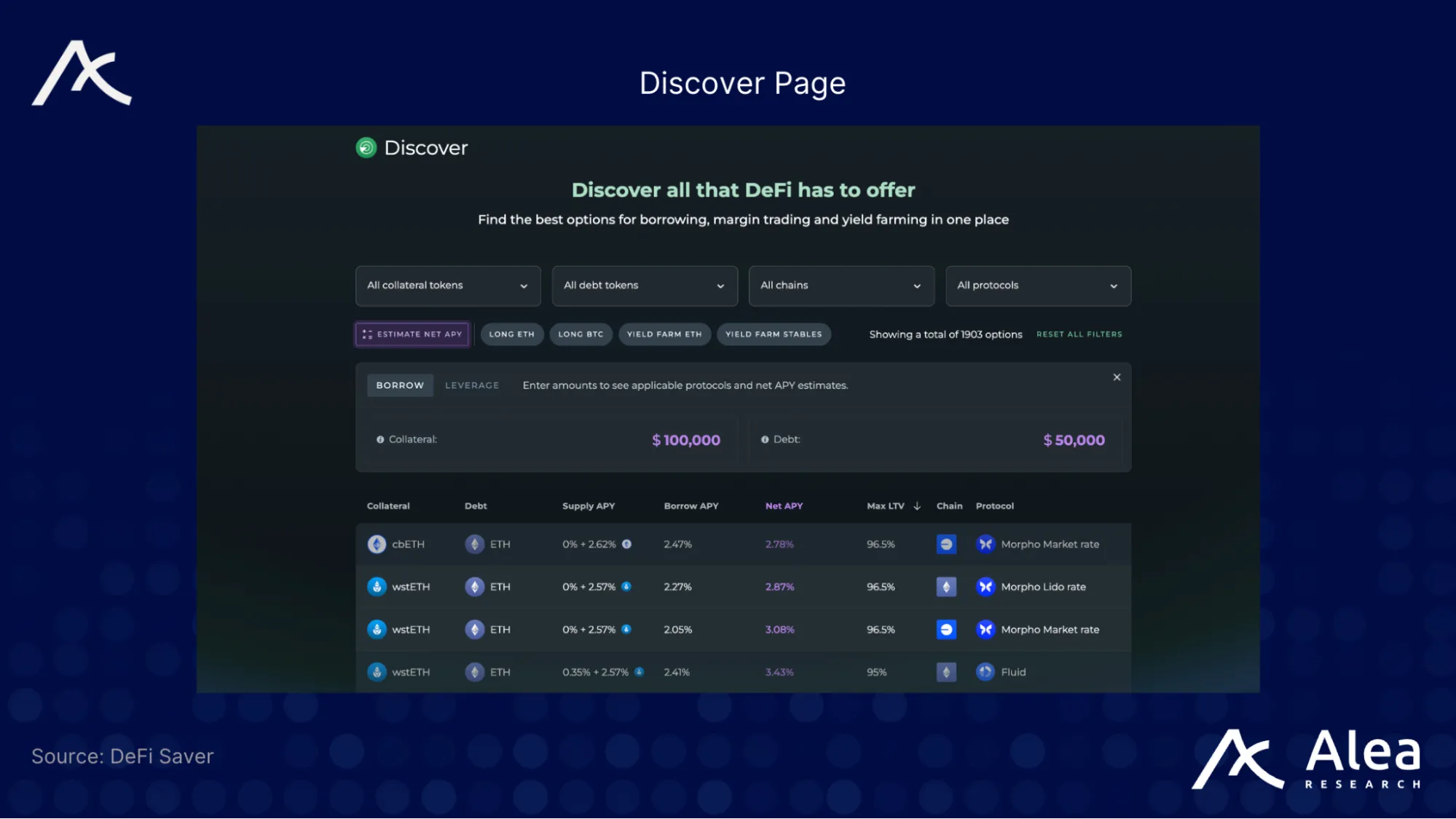The image size is (1456, 819).
Task: Close the borrow estimate panel
Action: tap(1117, 377)
